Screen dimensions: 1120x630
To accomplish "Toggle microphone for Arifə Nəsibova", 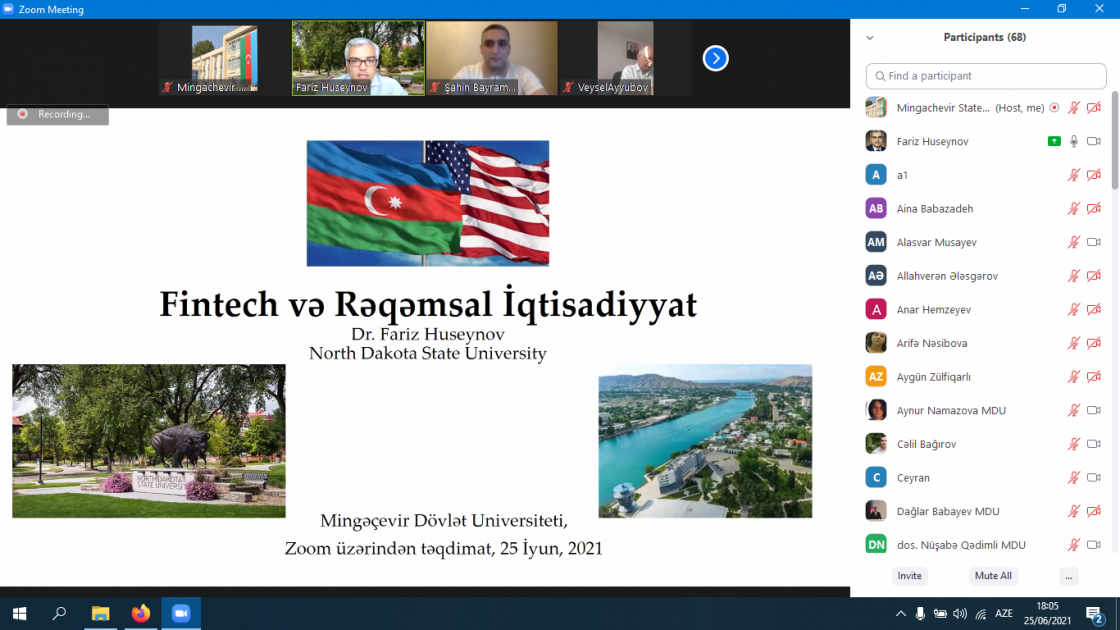I will pyautogui.click(x=1074, y=343).
